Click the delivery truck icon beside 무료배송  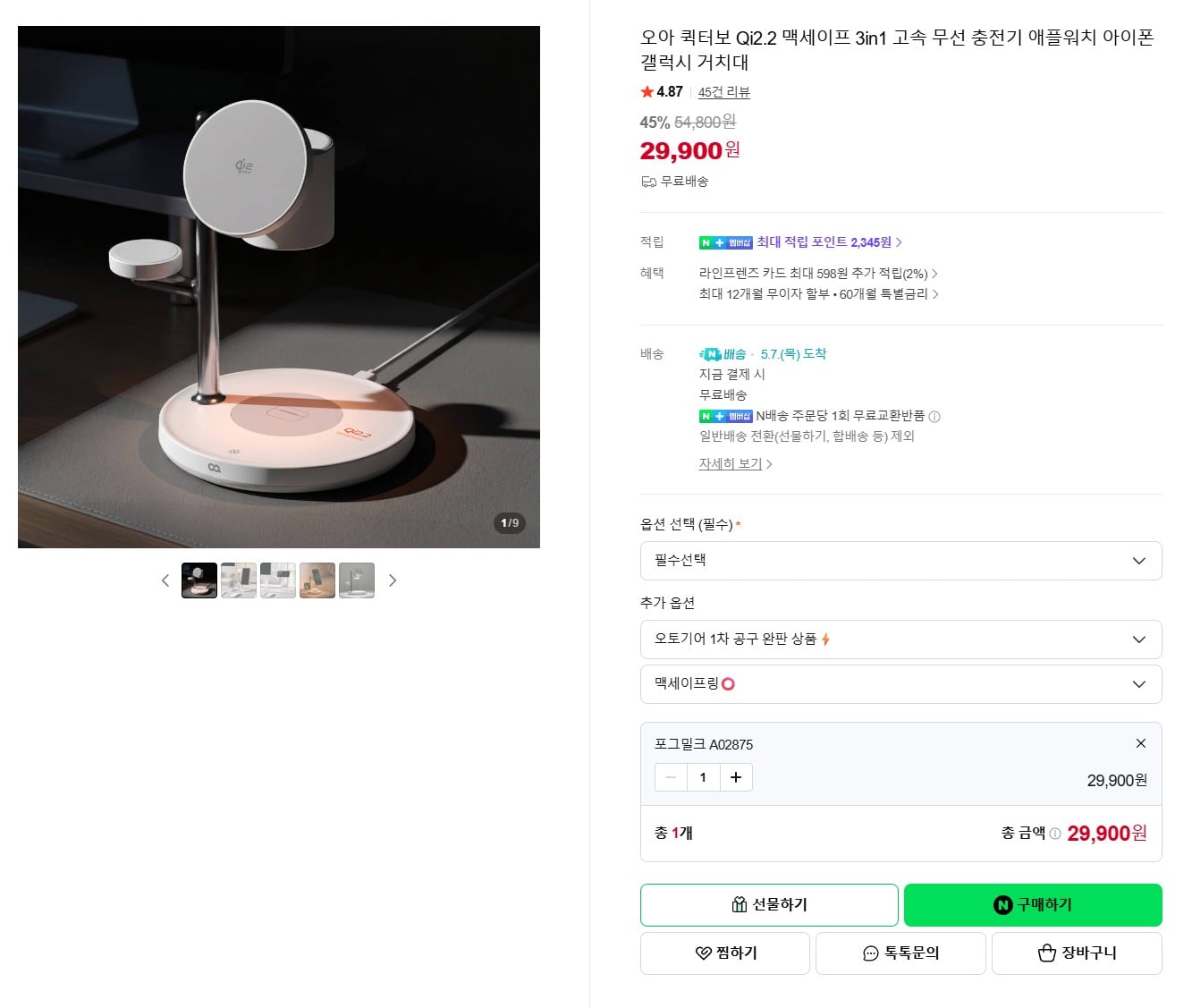[x=647, y=182]
